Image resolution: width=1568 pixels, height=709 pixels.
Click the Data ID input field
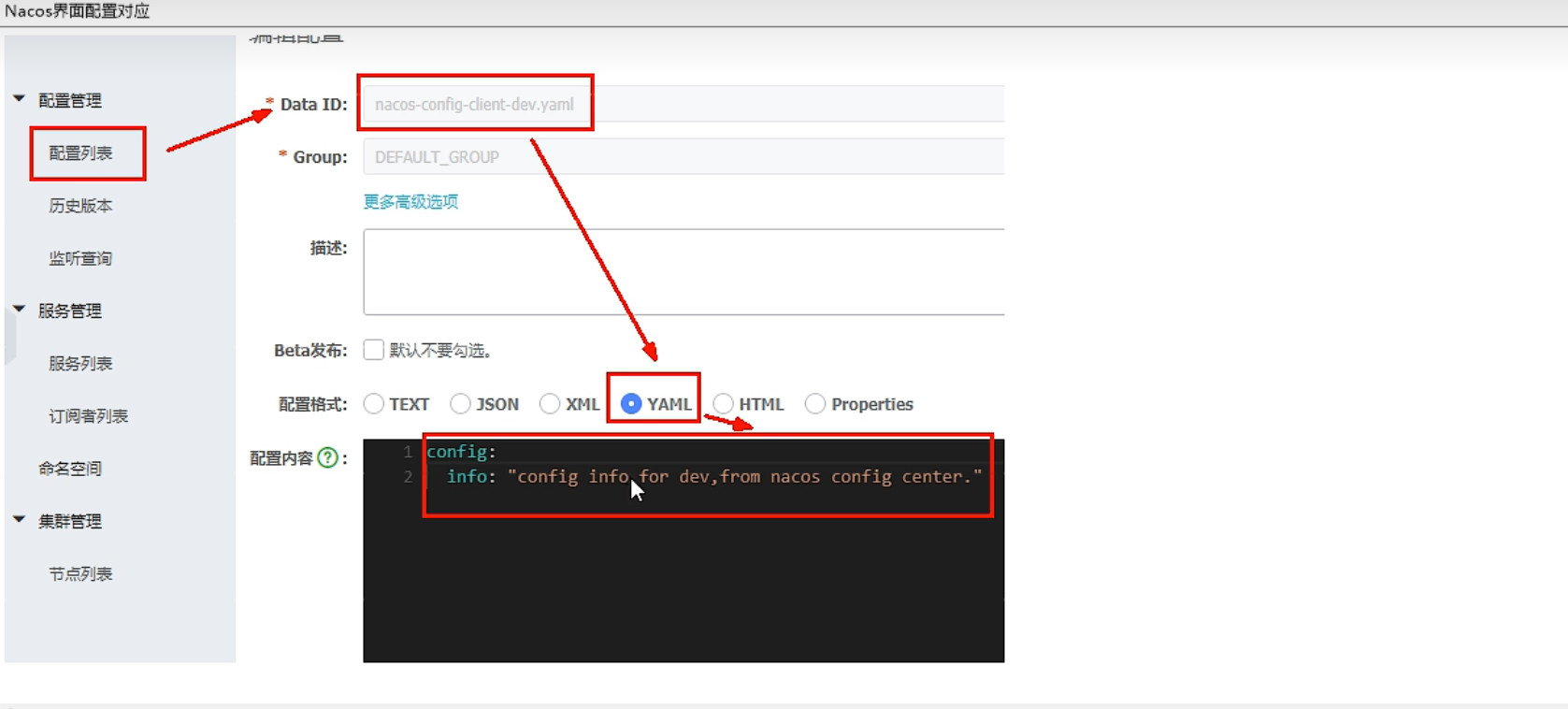[683, 104]
